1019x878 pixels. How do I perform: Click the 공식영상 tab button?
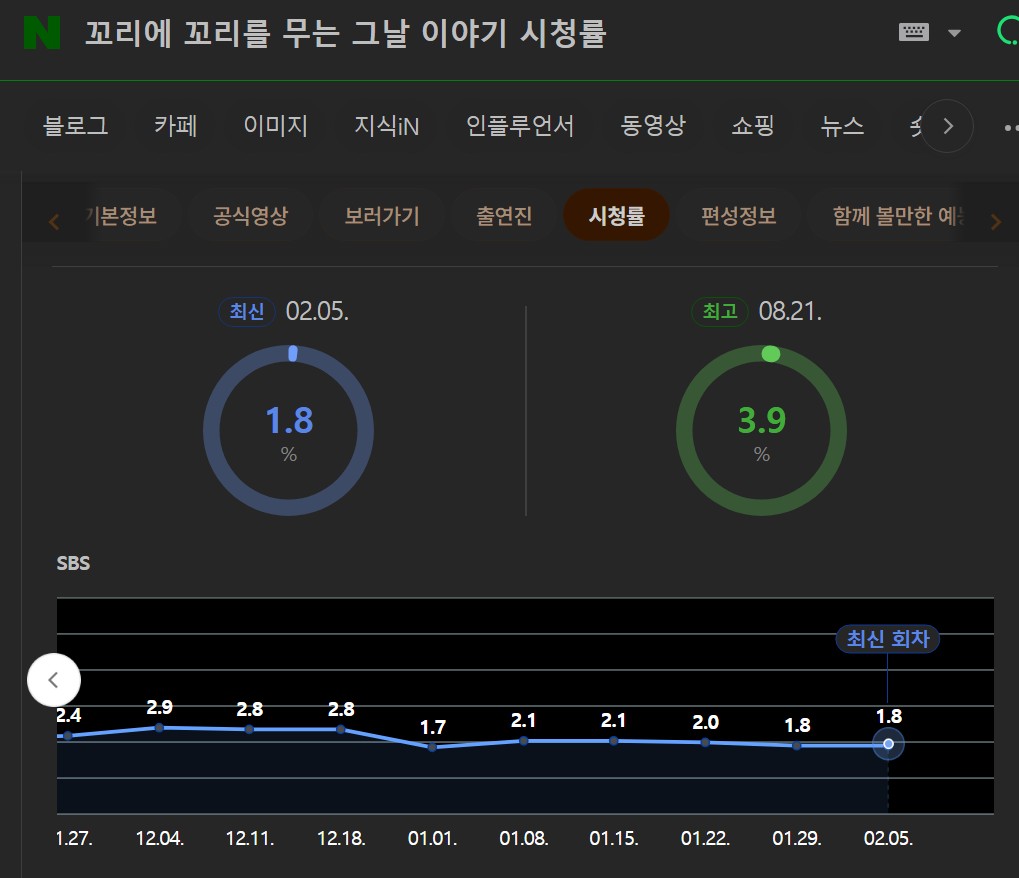click(250, 216)
